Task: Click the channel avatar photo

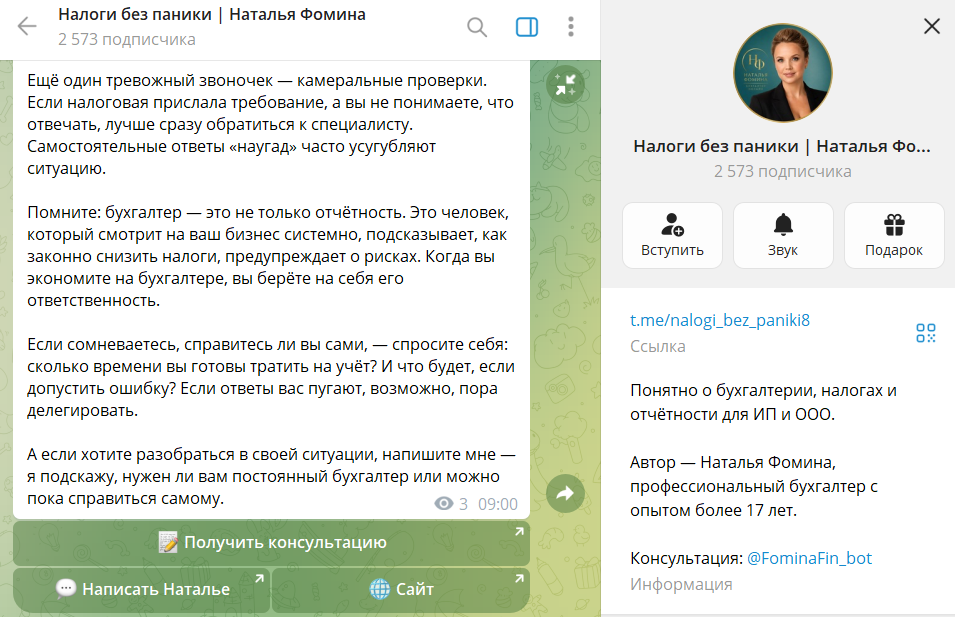Action: 783,73
